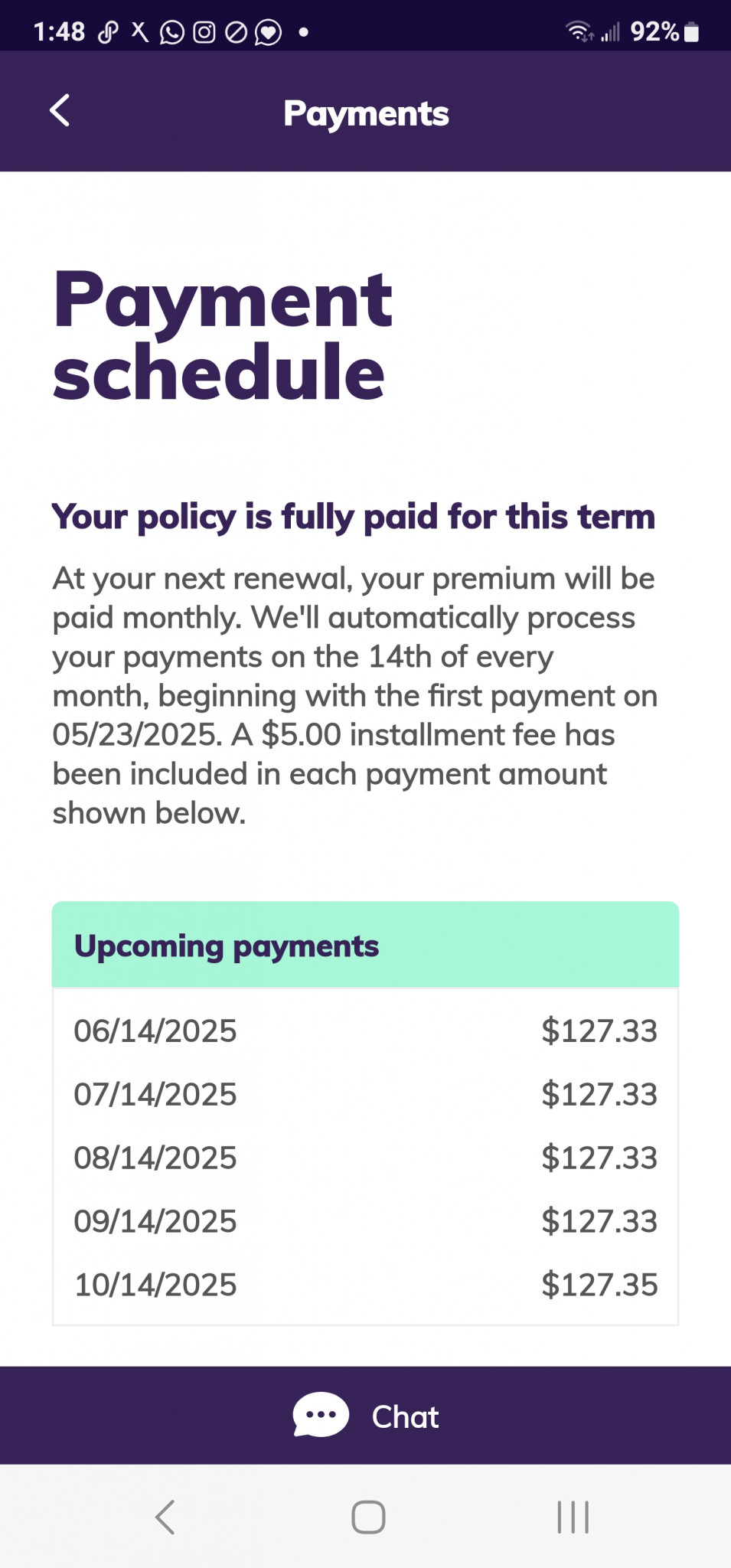Open the recent apps navigation button

573,1517
